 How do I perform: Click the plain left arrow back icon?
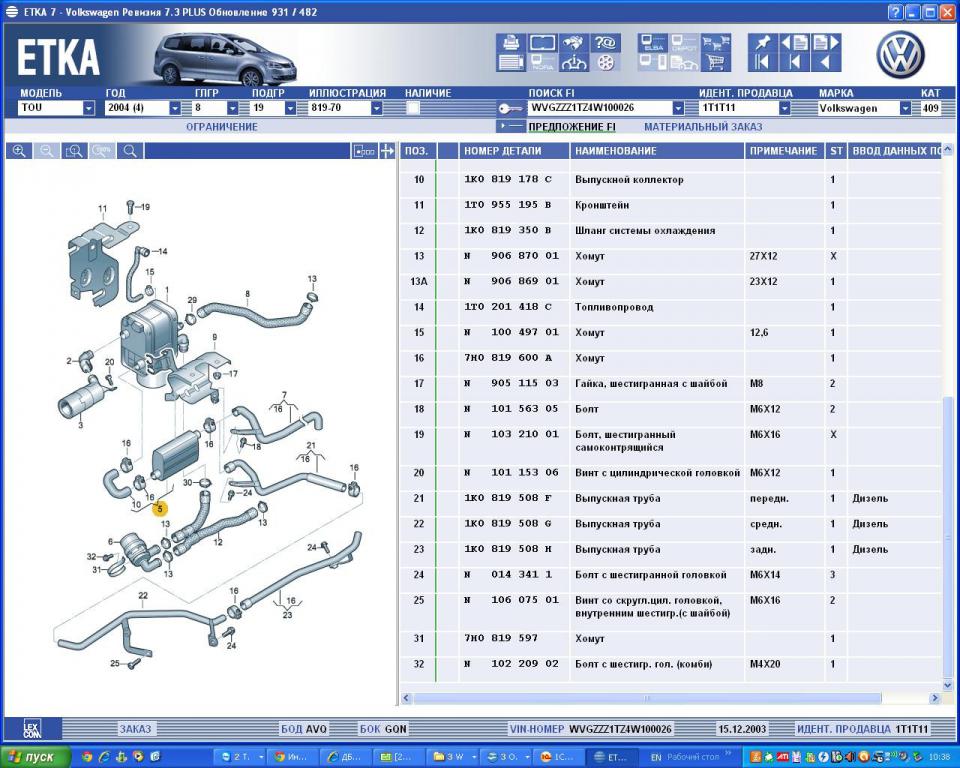(825, 62)
